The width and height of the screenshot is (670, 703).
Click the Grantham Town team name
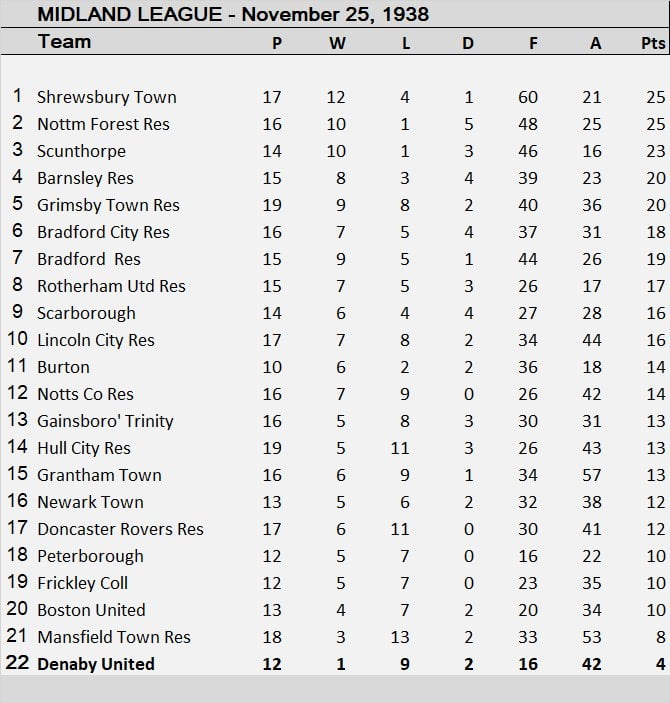pos(99,475)
